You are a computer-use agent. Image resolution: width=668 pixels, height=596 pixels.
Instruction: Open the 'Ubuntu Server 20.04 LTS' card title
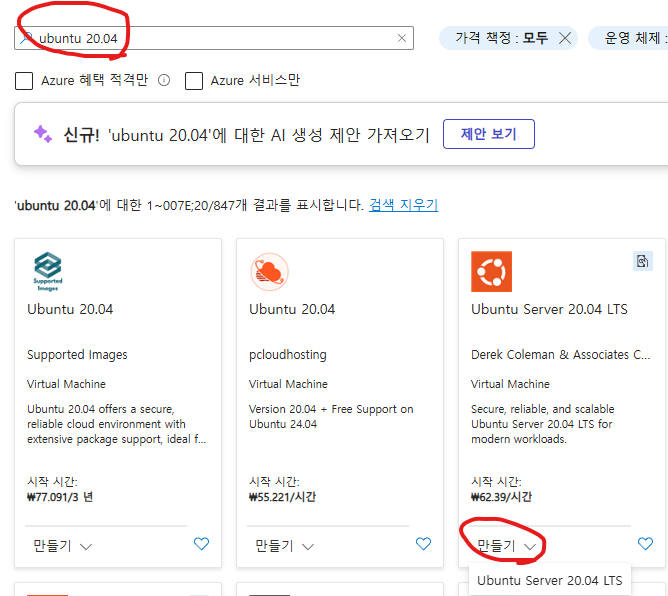(x=549, y=309)
